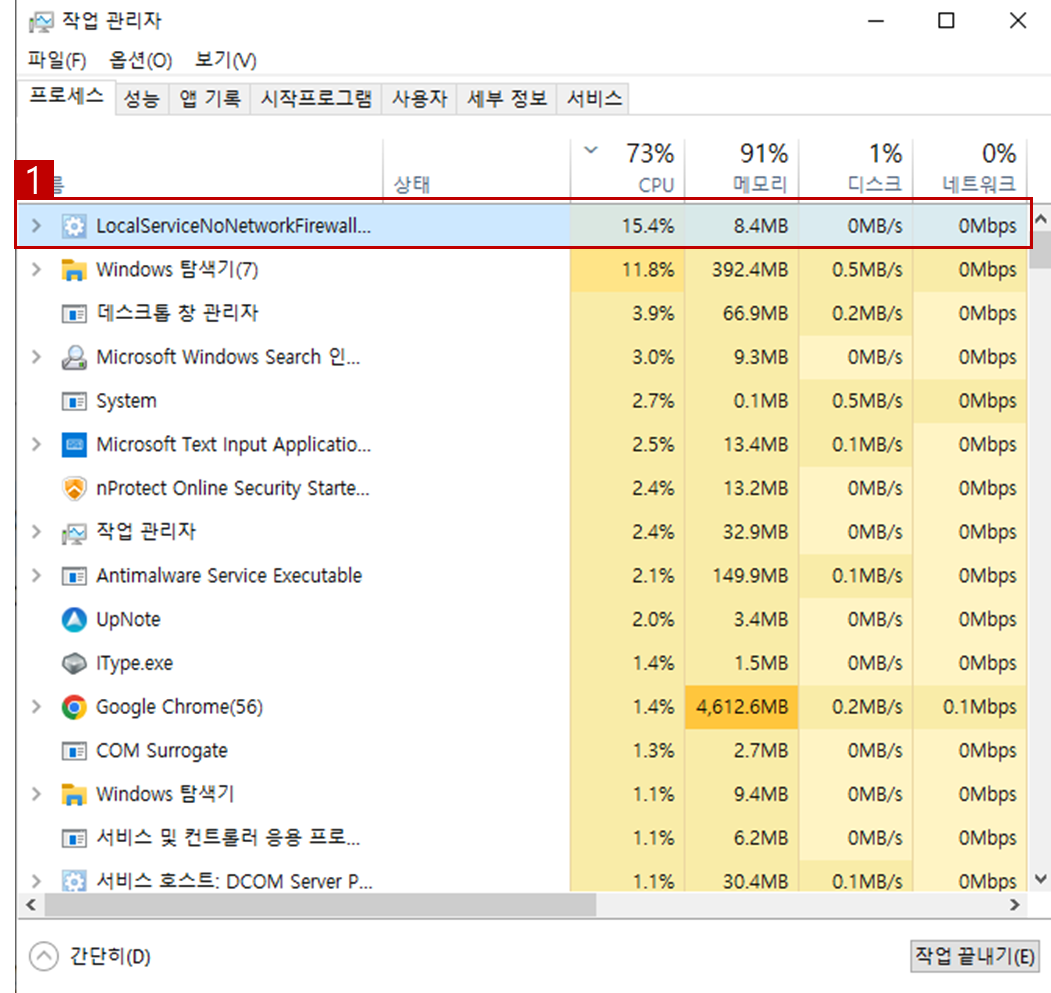Expand the lower Windows 탐색기 row
Screen dimensions: 1051x993
[x=36, y=795]
